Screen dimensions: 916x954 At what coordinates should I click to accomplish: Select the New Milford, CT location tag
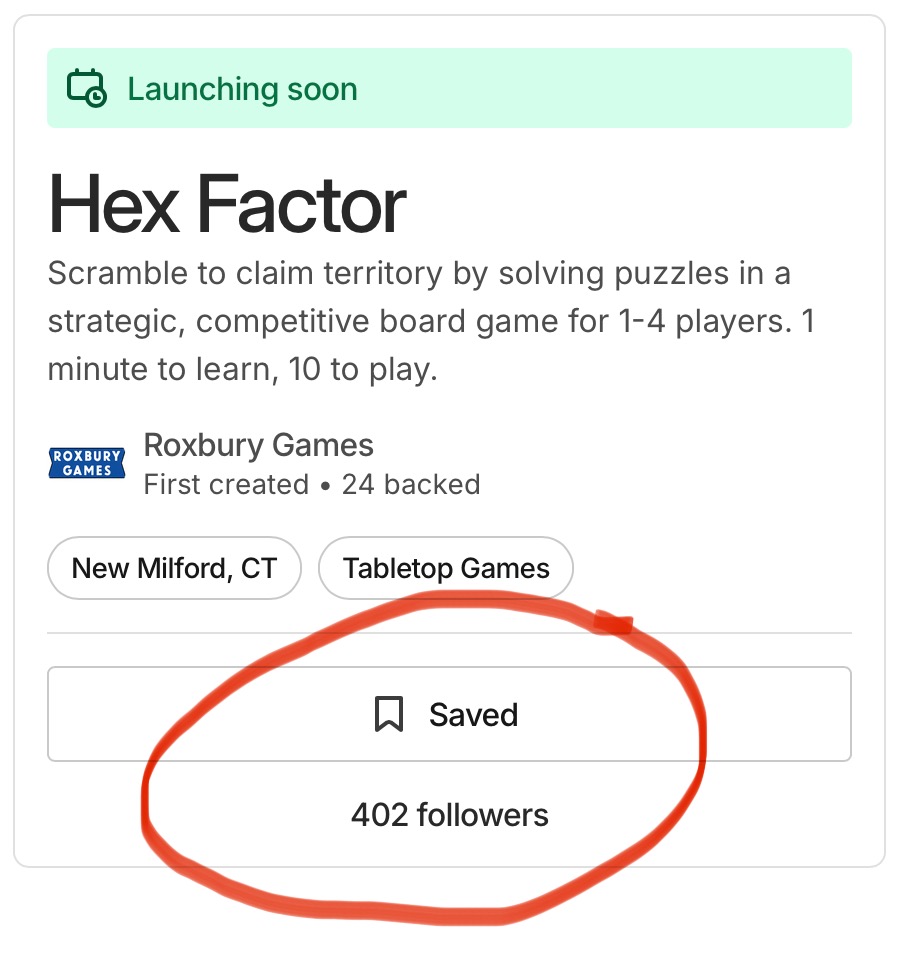tap(174, 569)
